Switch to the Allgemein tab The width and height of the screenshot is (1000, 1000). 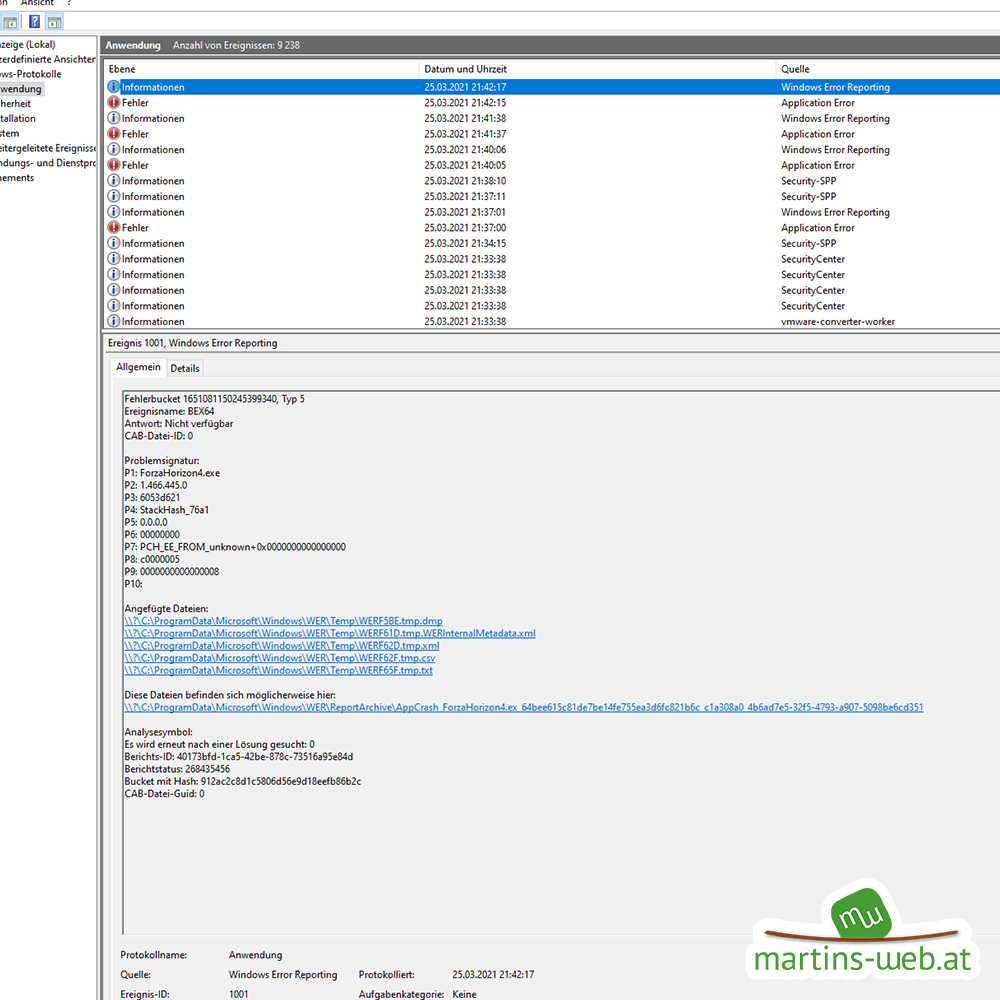(x=138, y=367)
